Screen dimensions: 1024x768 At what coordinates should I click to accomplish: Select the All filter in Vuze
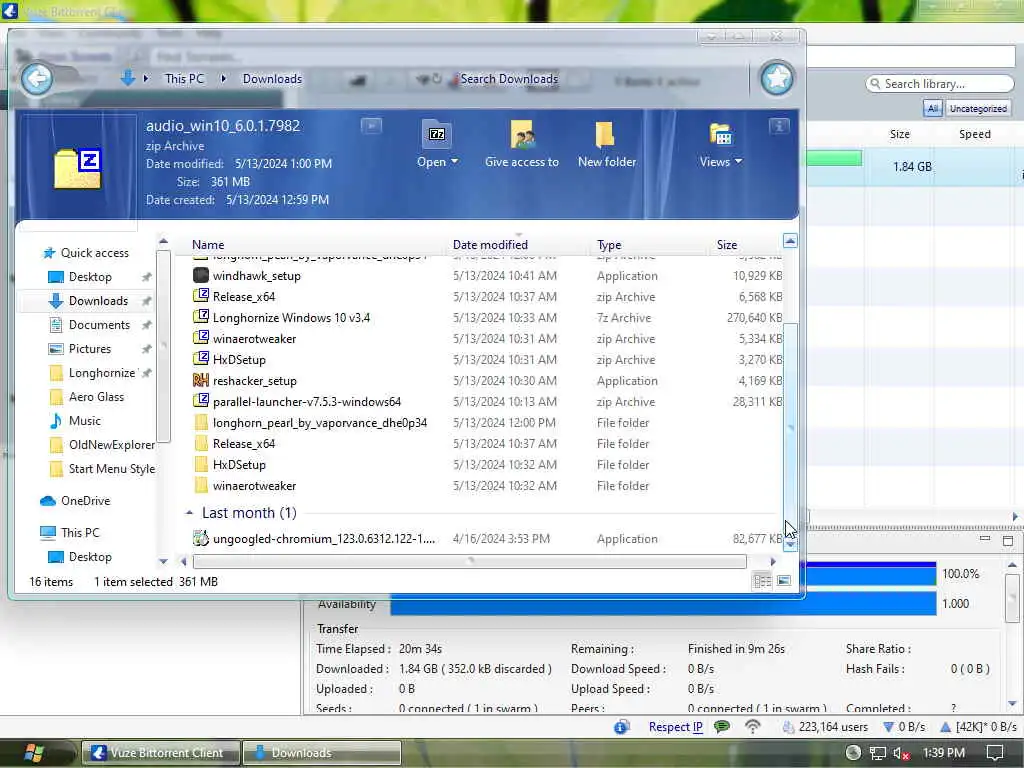[x=933, y=108]
